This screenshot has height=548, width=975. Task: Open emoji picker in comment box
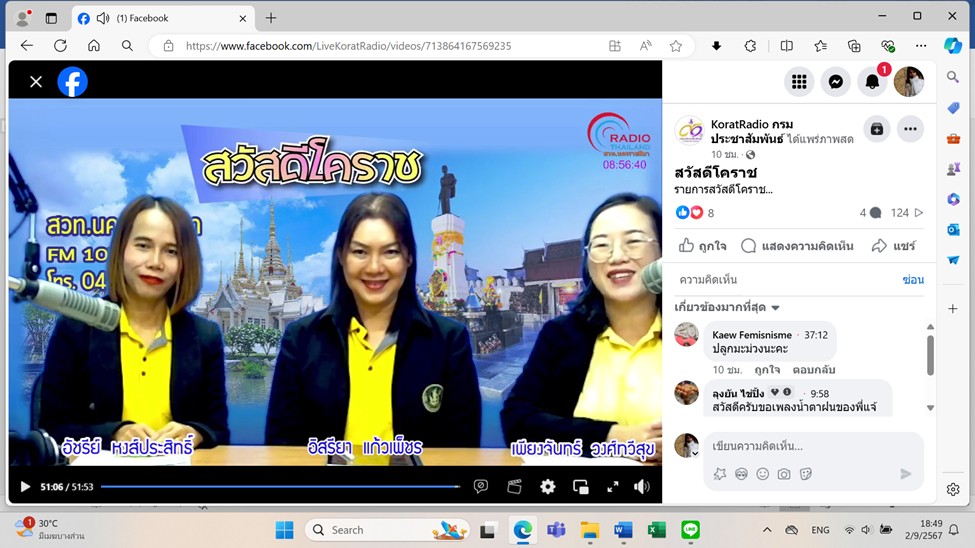pyautogui.click(x=763, y=474)
